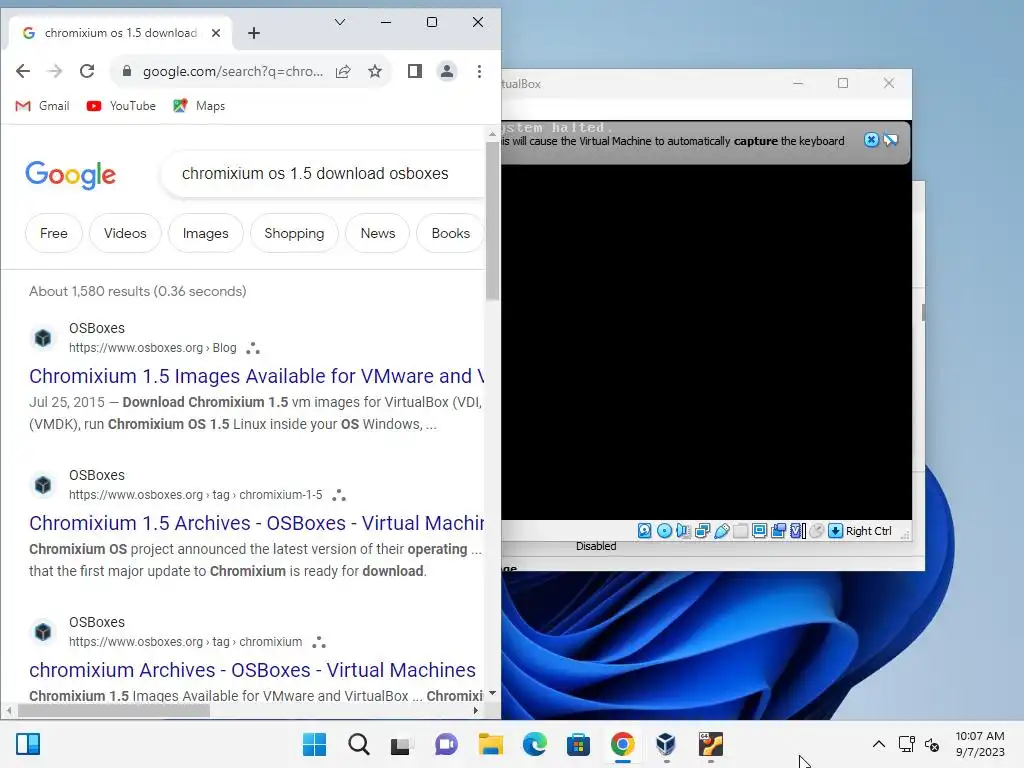Click the VirtualBox audio status icon
1024x768 pixels.
[683, 531]
